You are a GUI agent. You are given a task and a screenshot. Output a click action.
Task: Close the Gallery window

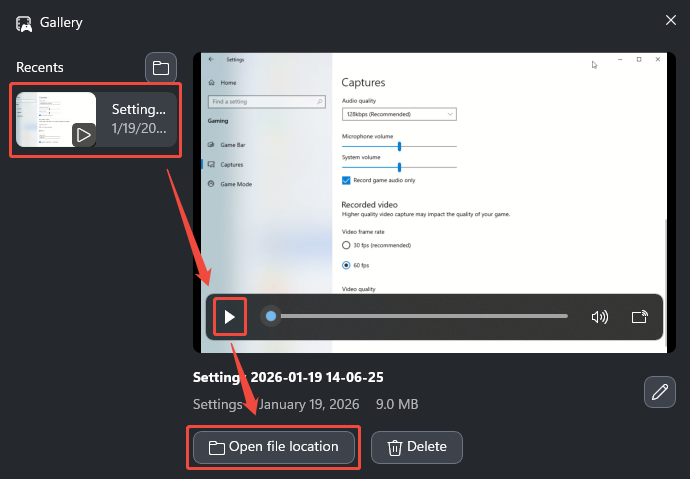(x=671, y=20)
